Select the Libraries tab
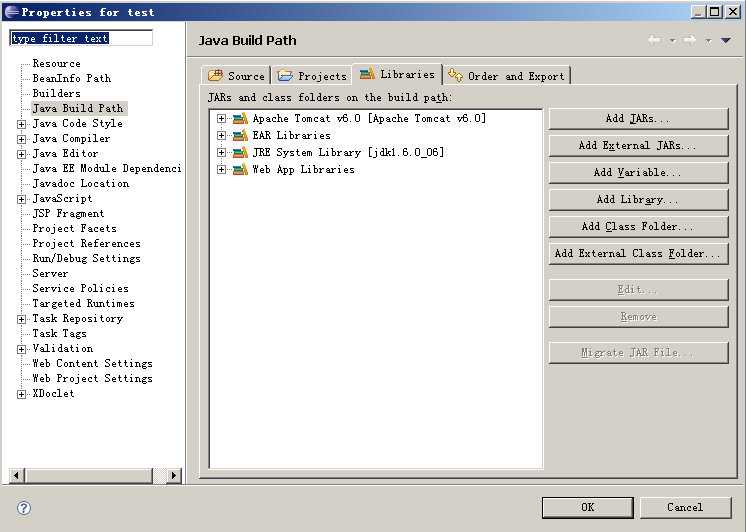Image resolution: width=746 pixels, height=532 pixels. [x=397, y=74]
